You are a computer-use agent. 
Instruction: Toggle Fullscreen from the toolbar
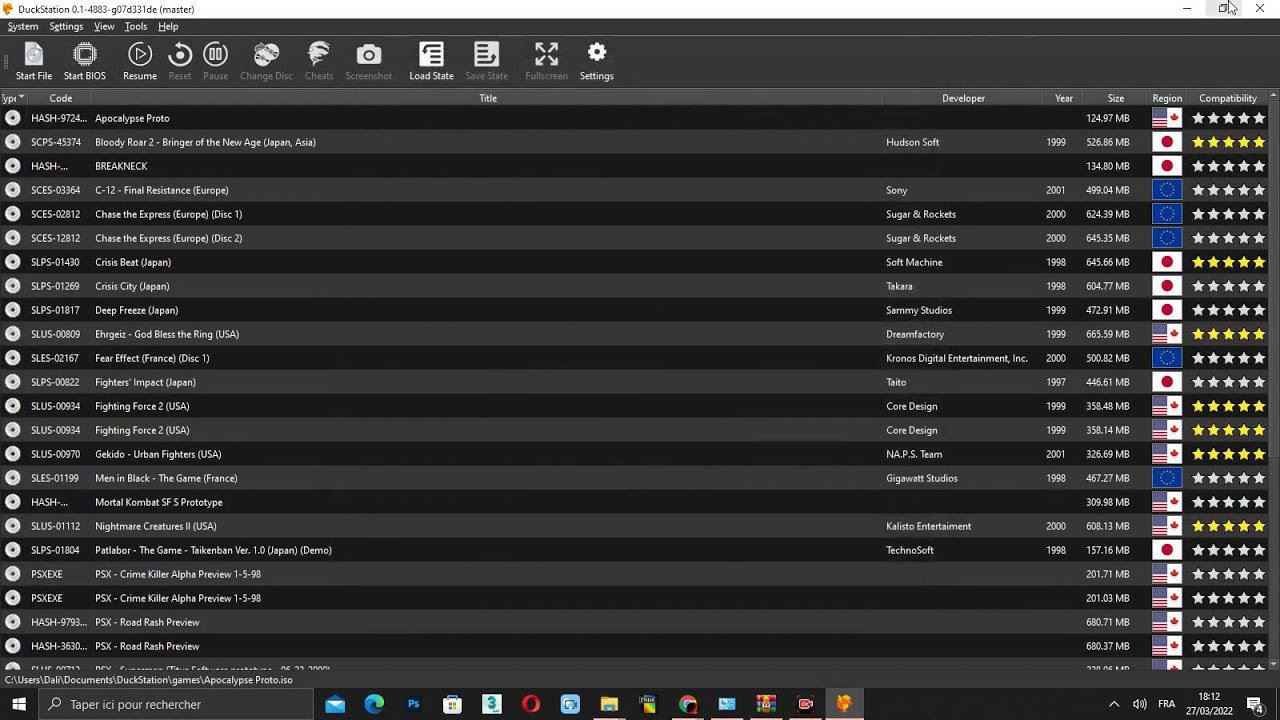coord(546,62)
